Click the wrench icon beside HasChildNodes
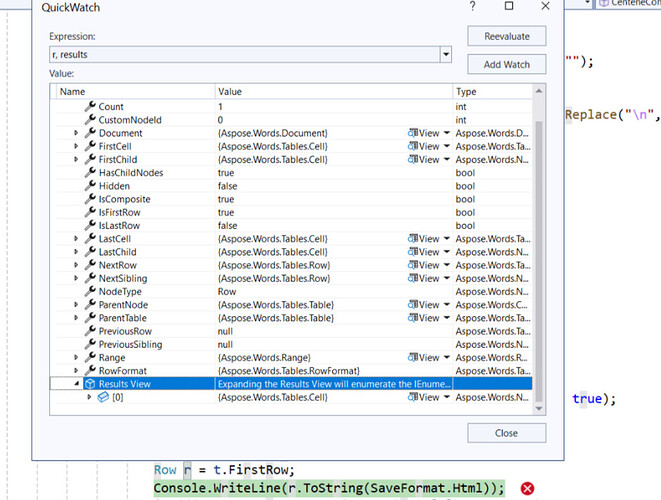Viewport: 661px width, 500px height. [x=90, y=173]
